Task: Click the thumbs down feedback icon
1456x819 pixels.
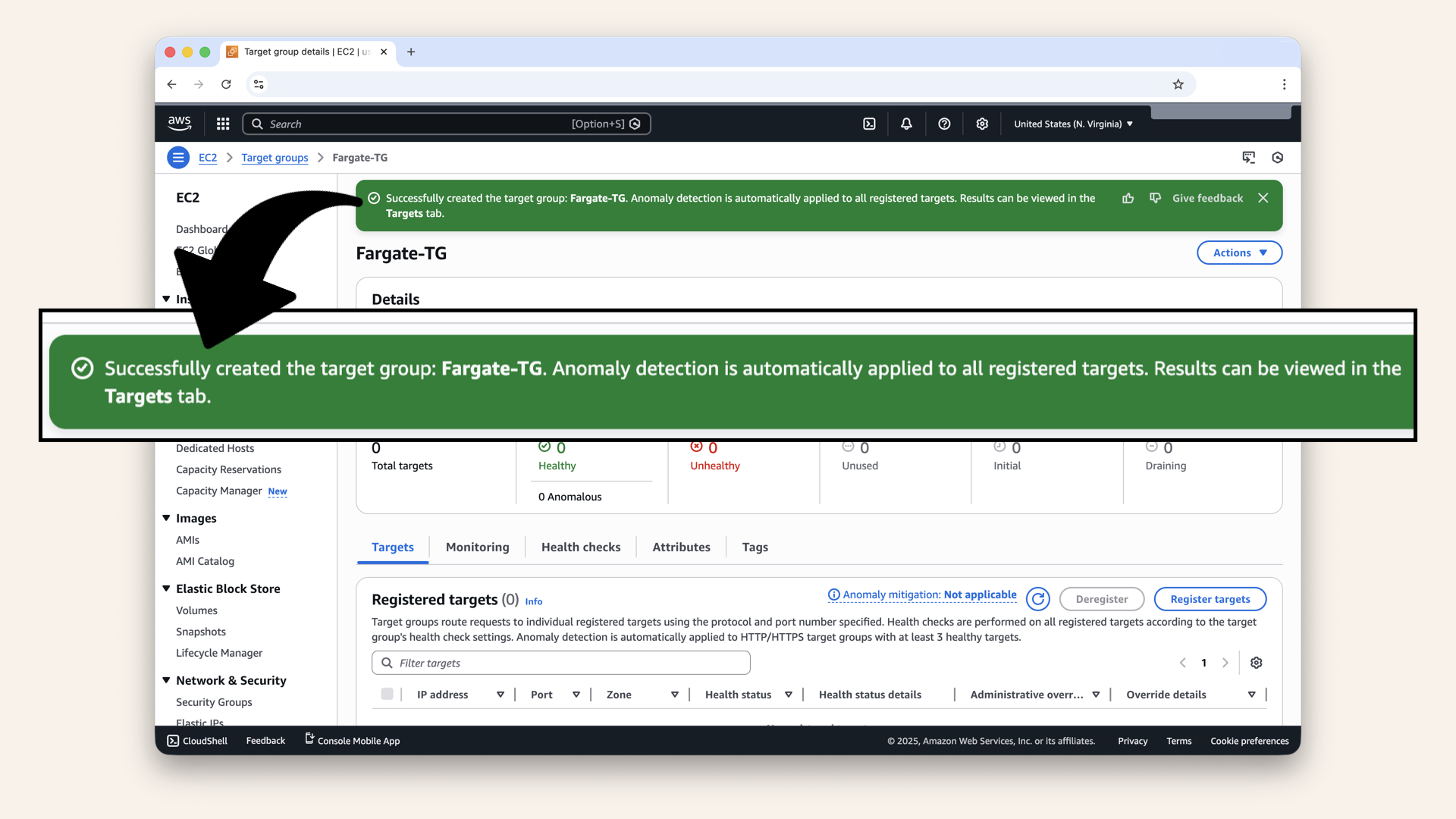Action: [1155, 198]
